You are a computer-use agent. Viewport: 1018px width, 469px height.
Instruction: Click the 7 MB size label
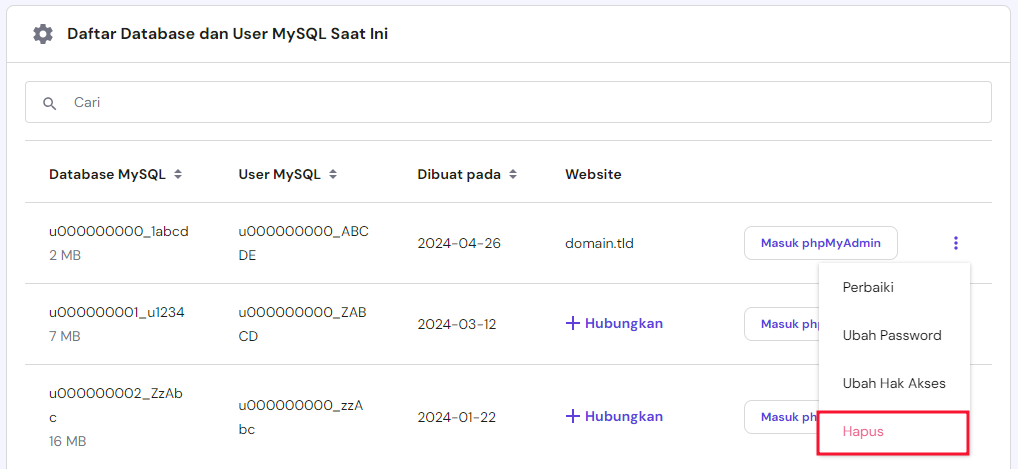(x=65, y=336)
